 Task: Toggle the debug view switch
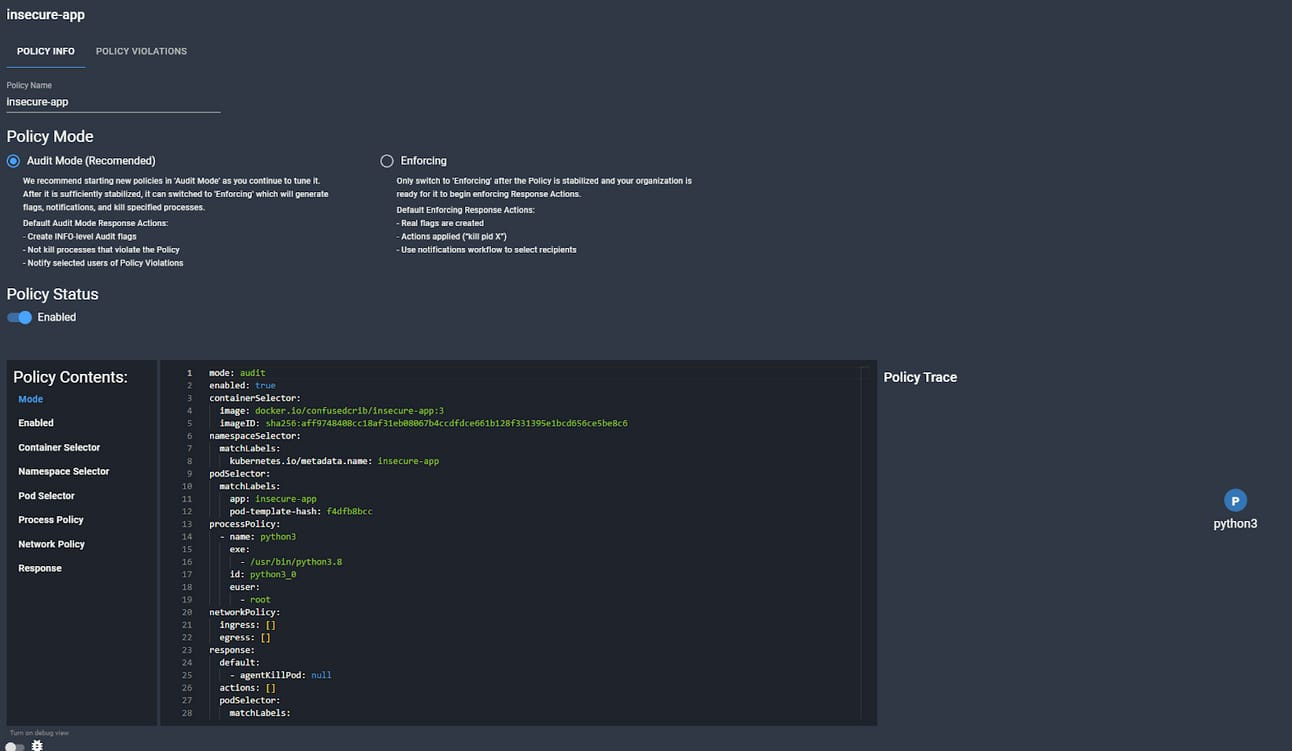pyautogui.click(x=15, y=746)
